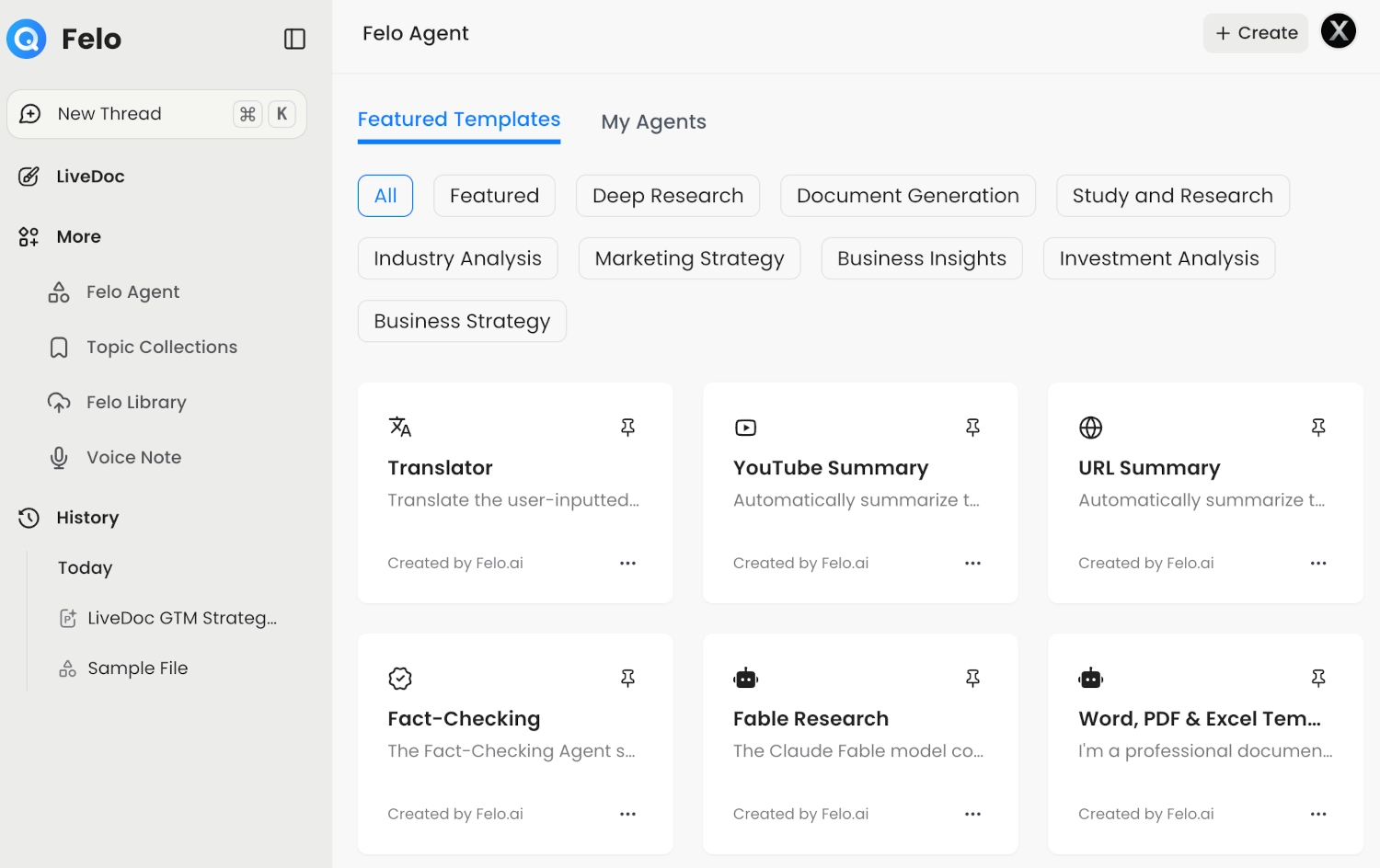Open the Fact-Checking template title
The image size is (1380, 868).
(464, 719)
